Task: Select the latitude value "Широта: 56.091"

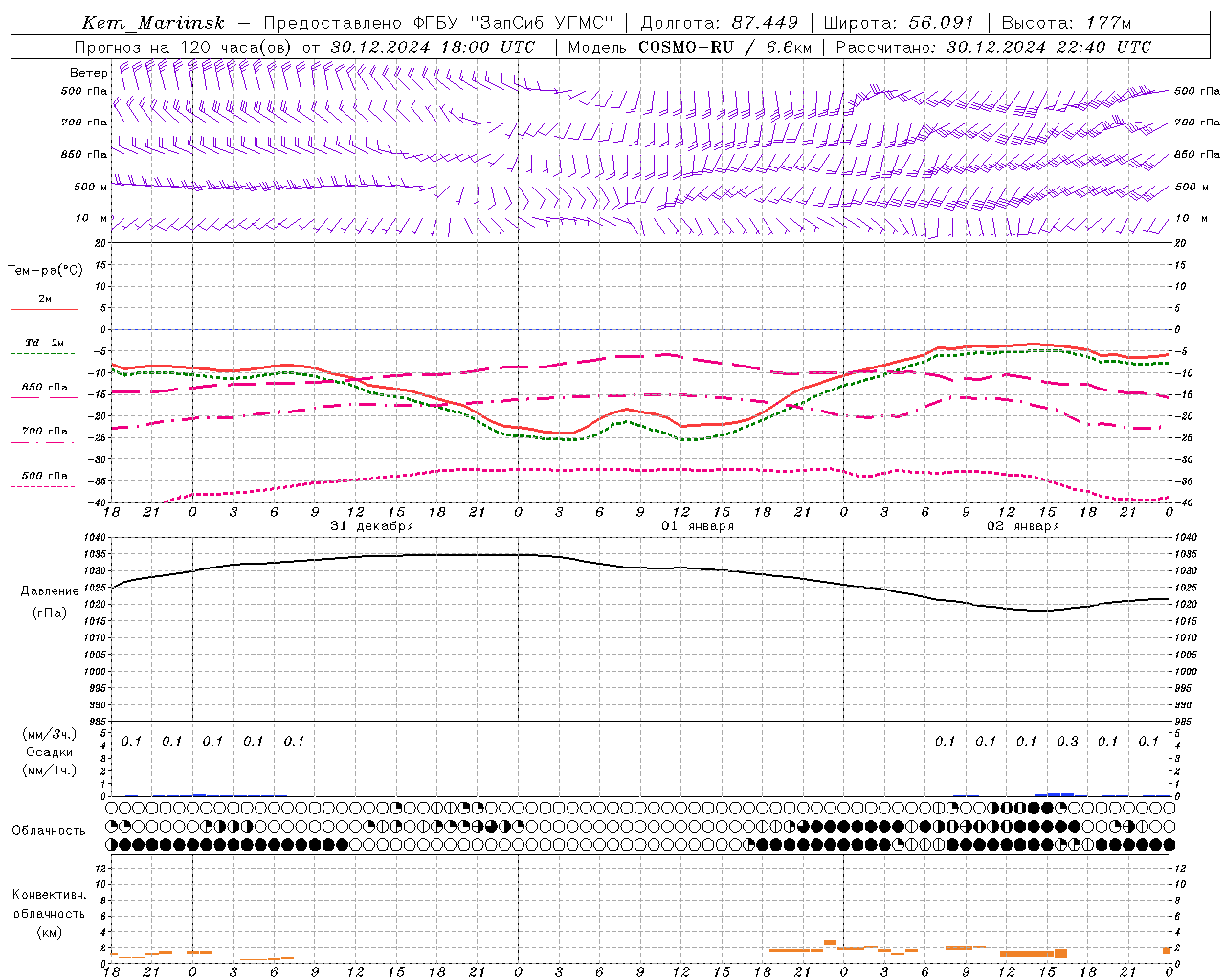Action: point(899,23)
